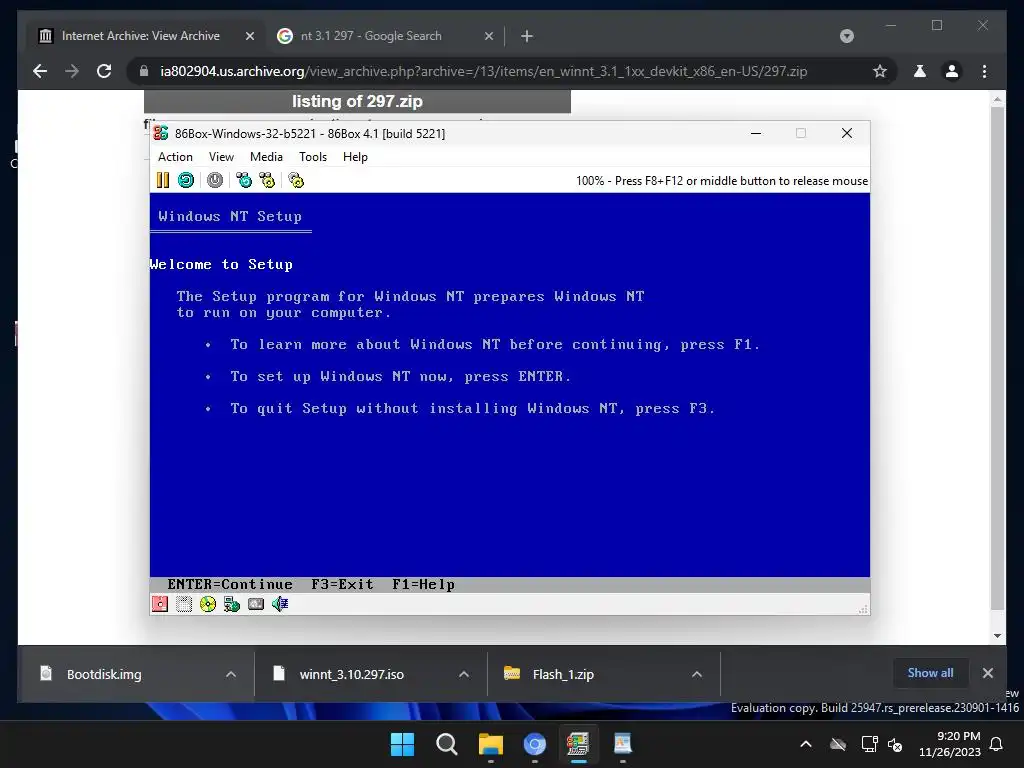Image resolution: width=1024 pixels, height=768 pixels.
Task: Click the 'ENTER=Continue' status text
Action: (230, 584)
